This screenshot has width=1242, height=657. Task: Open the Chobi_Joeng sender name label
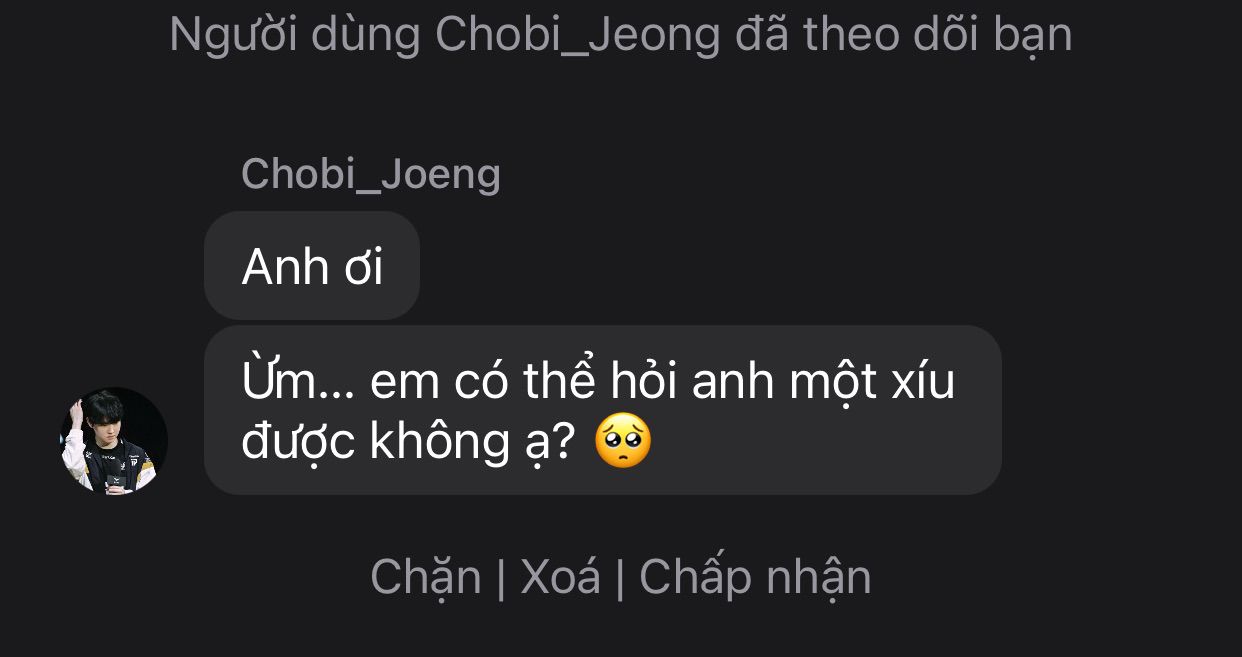point(371,174)
